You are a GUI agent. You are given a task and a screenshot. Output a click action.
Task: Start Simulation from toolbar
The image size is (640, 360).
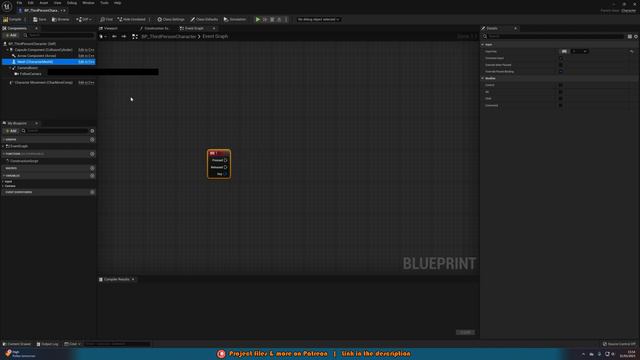[235, 19]
